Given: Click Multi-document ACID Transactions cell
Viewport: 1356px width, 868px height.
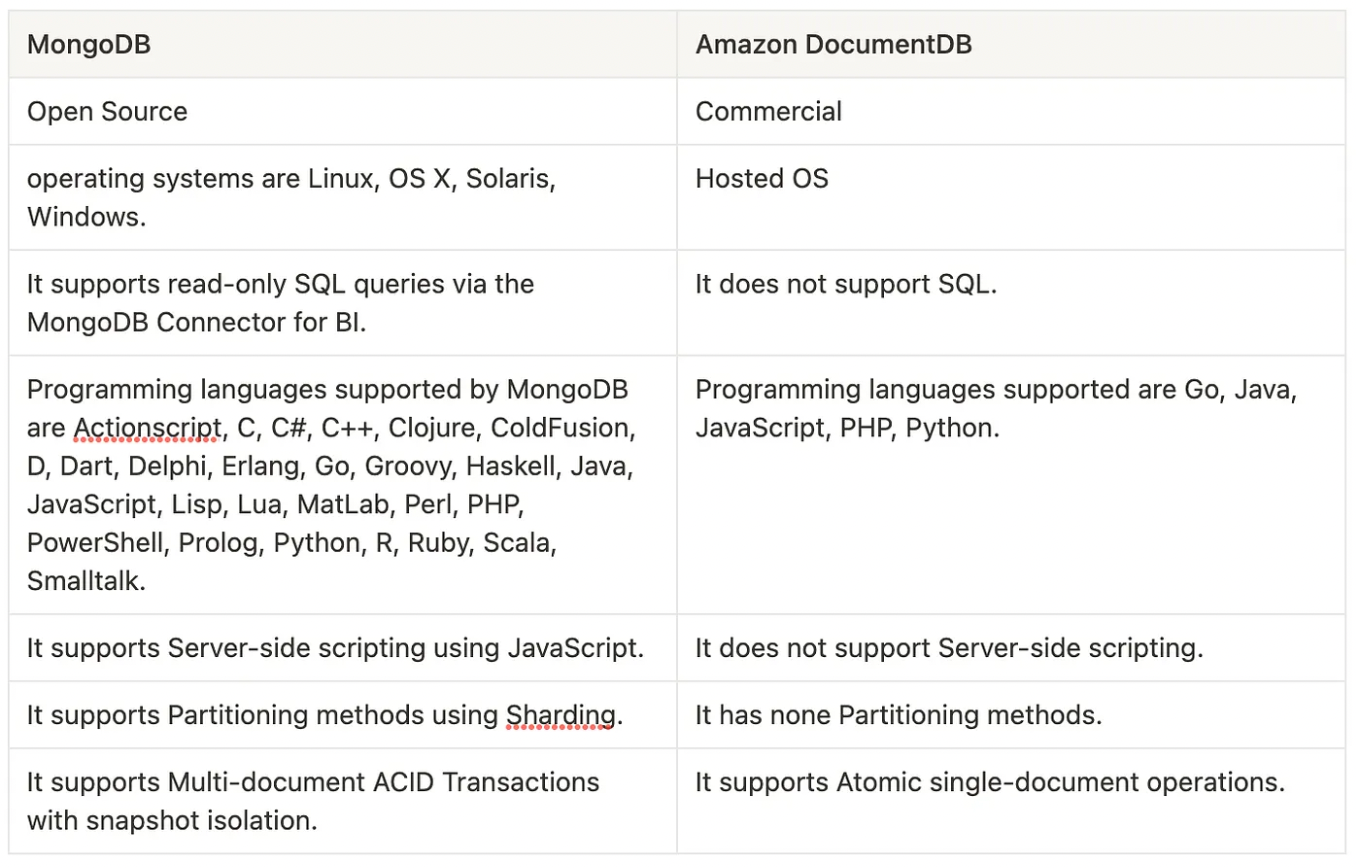Looking at the screenshot, I should [x=343, y=801].
